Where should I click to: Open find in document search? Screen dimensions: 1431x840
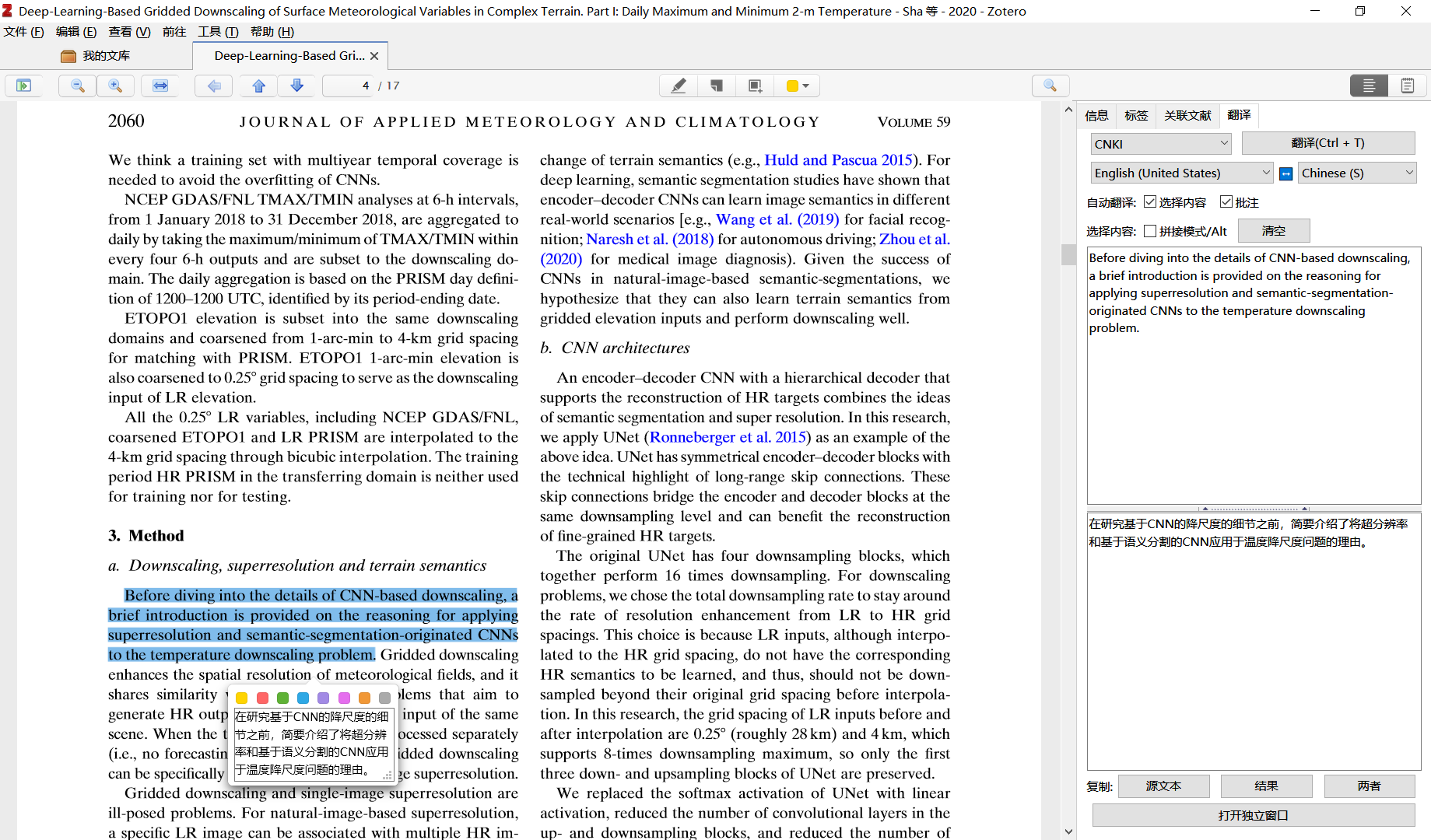(1050, 86)
